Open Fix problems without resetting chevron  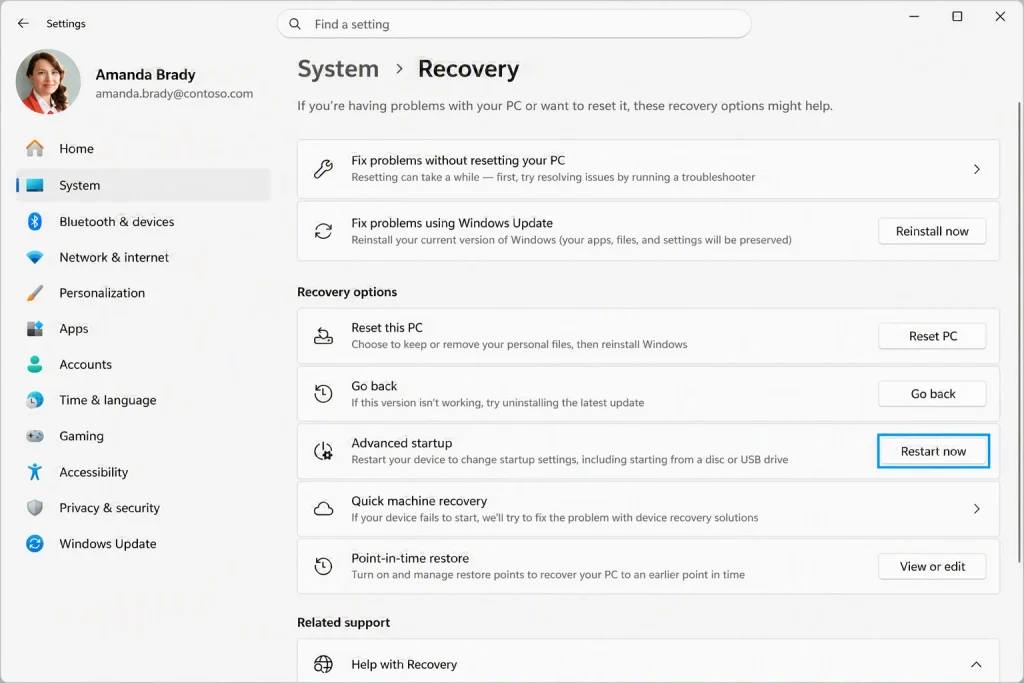pyautogui.click(x=977, y=169)
